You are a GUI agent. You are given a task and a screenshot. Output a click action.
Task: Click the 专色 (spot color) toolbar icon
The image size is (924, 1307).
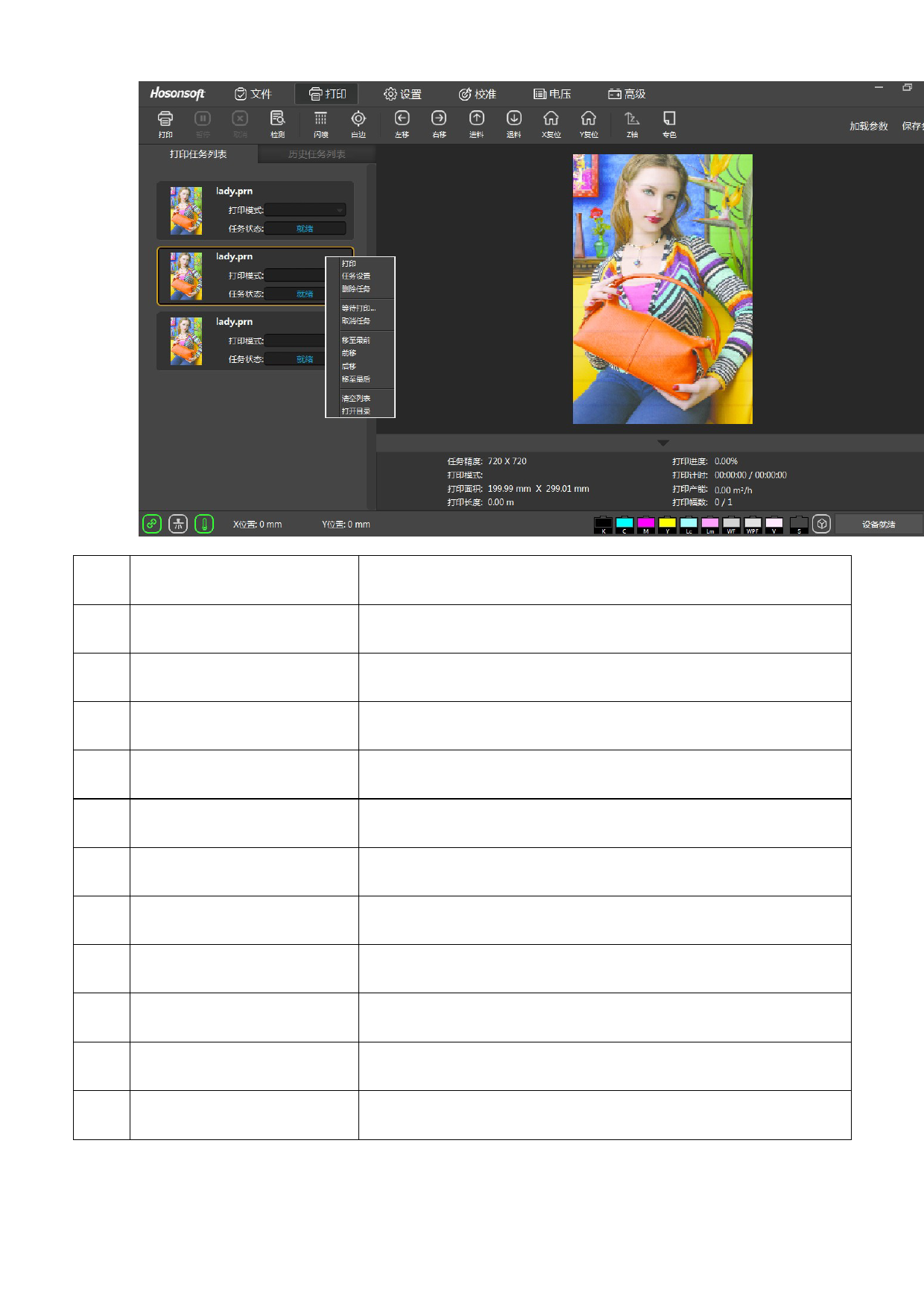669,123
